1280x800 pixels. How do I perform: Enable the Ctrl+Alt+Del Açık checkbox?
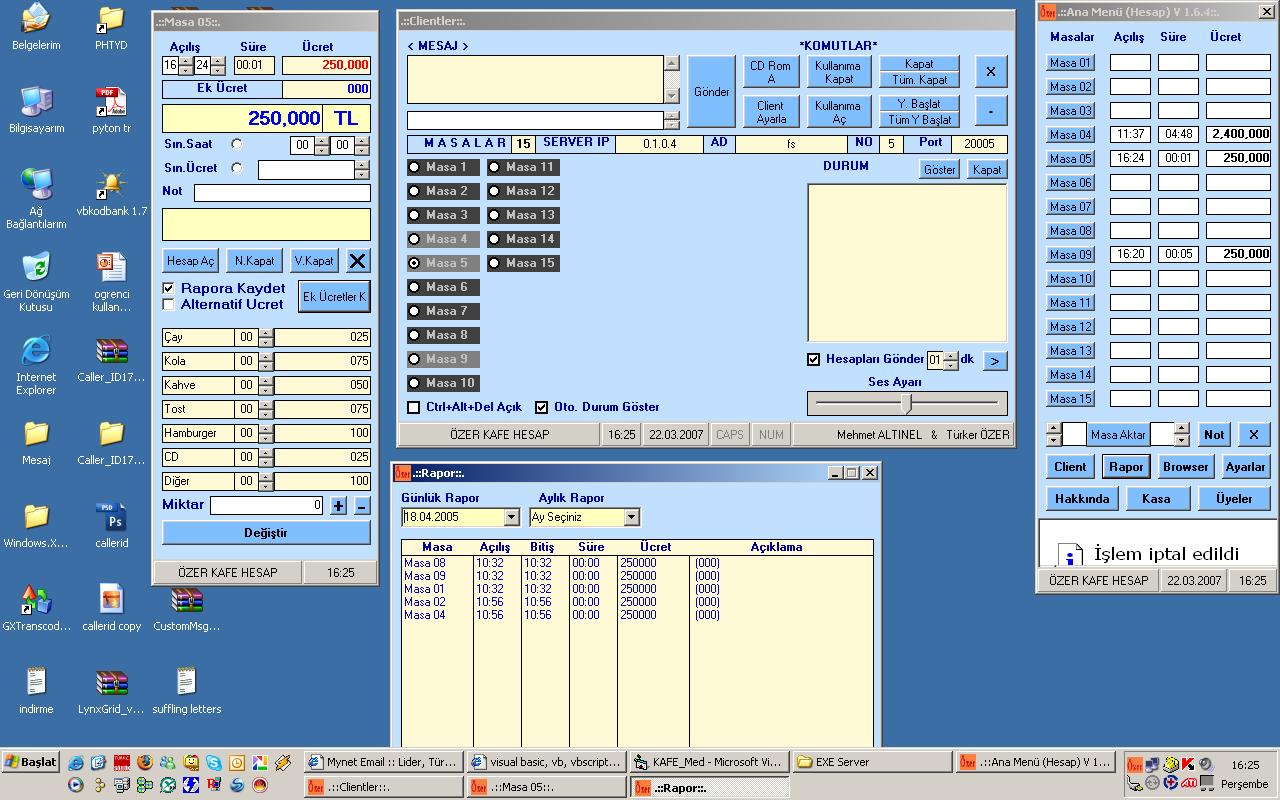(x=414, y=407)
